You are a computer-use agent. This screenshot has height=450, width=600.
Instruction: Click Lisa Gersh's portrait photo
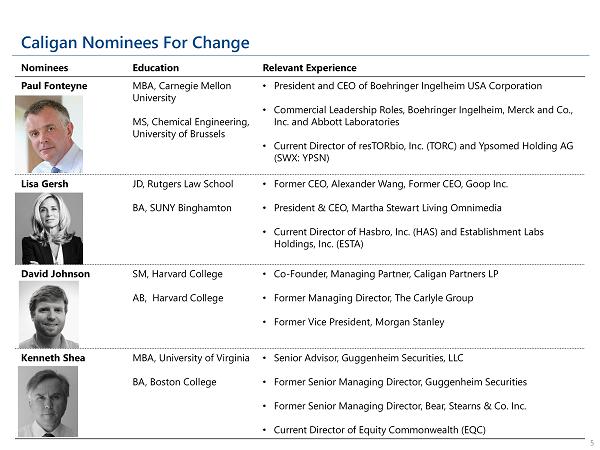coord(48,226)
